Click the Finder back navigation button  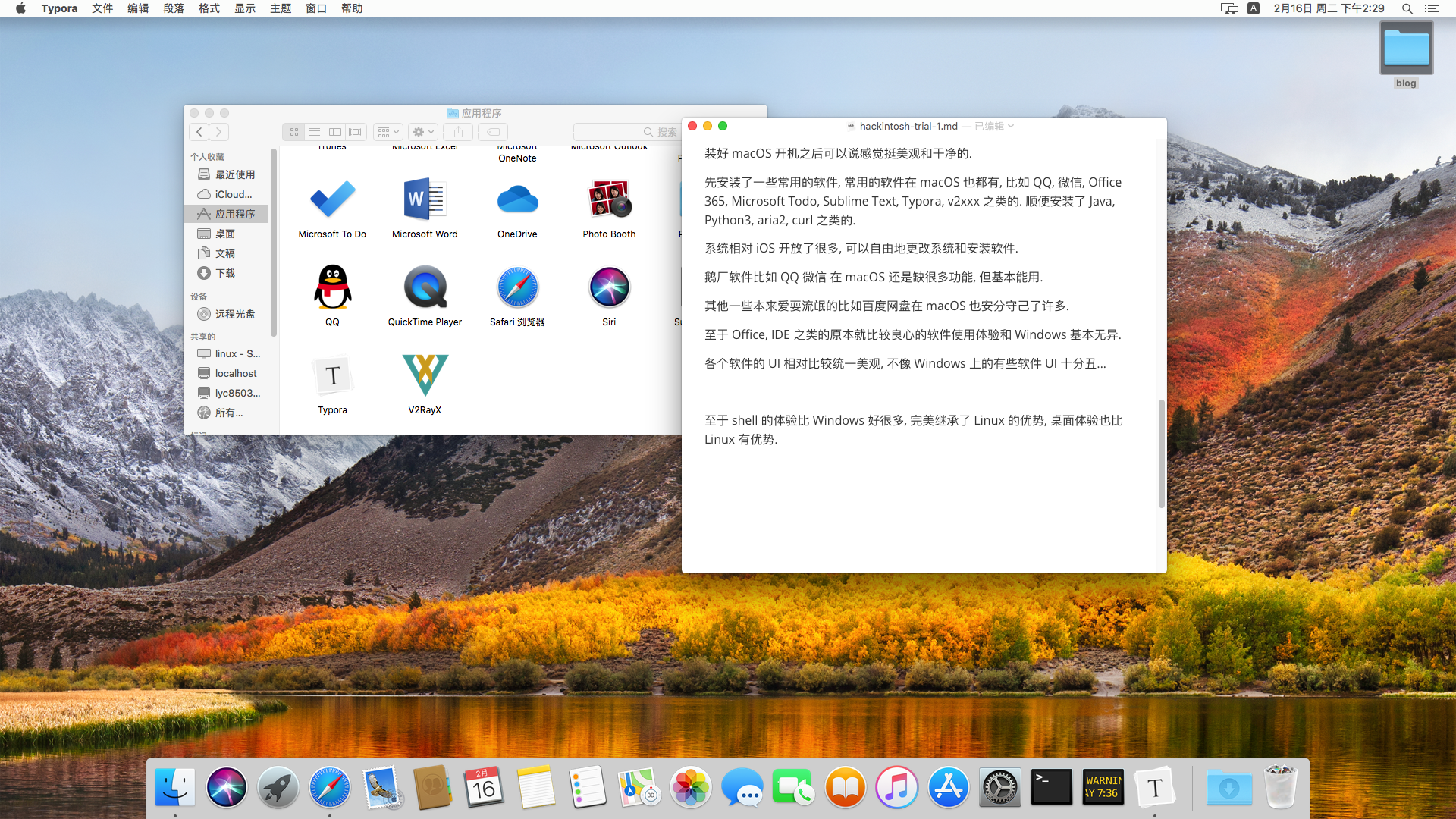pyautogui.click(x=199, y=131)
